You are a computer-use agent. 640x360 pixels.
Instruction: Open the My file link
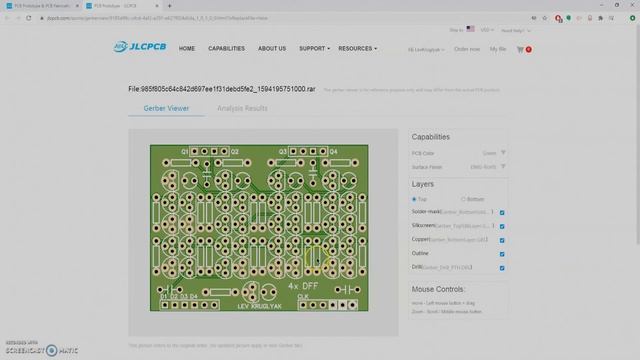point(498,49)
